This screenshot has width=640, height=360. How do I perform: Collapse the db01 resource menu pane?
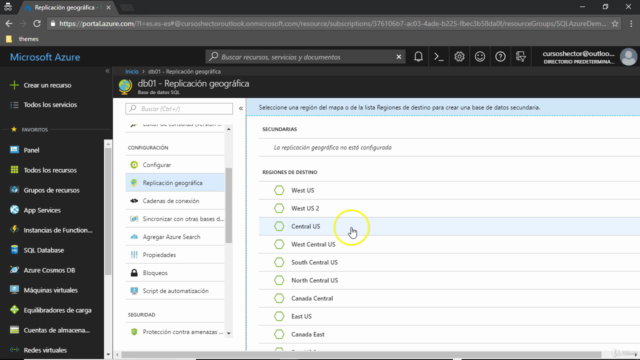[241, 109]
